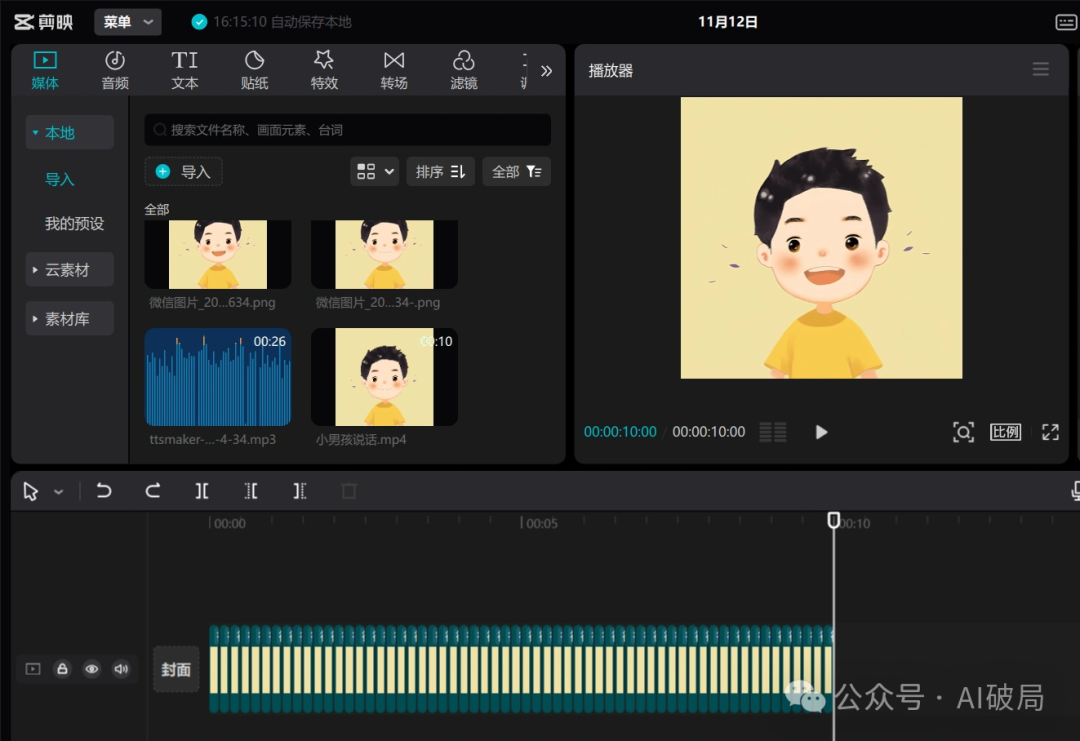The image size is (1080, 741).
Task: Switch to the 贴纸 stickers tab
Action: coord(254,70)
